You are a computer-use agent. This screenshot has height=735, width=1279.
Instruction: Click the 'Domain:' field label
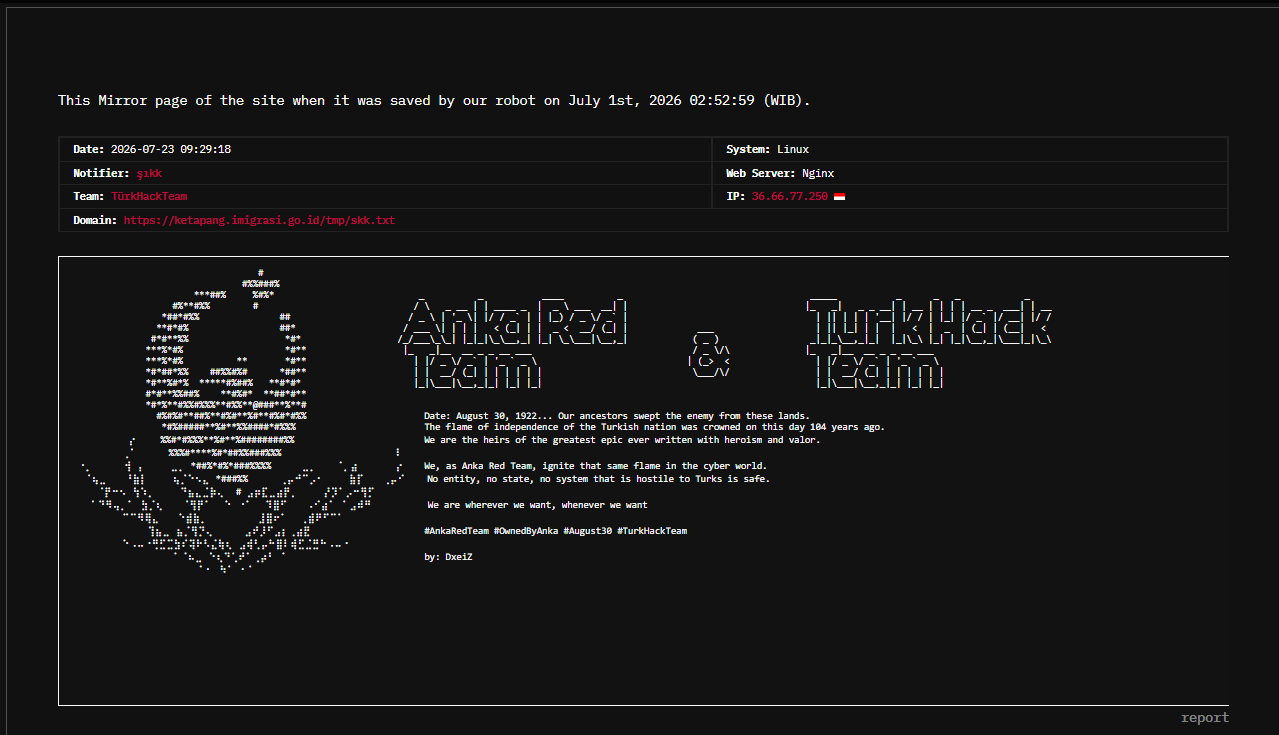(x=95, y=220)
